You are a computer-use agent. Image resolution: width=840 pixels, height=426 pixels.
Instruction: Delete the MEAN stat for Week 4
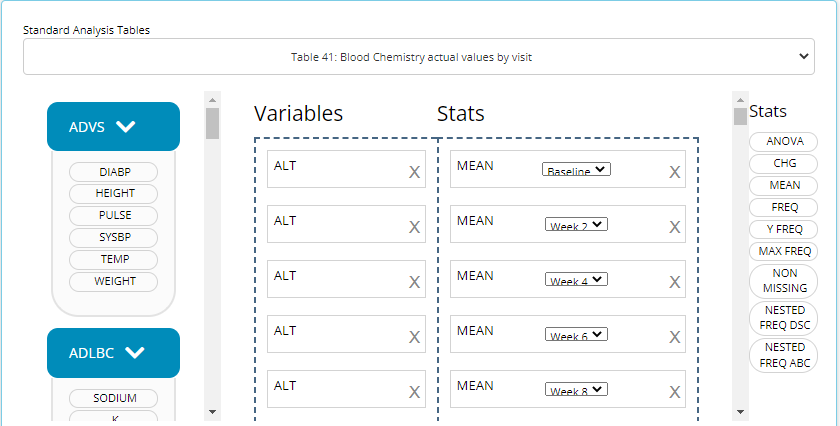coord(674,282)
